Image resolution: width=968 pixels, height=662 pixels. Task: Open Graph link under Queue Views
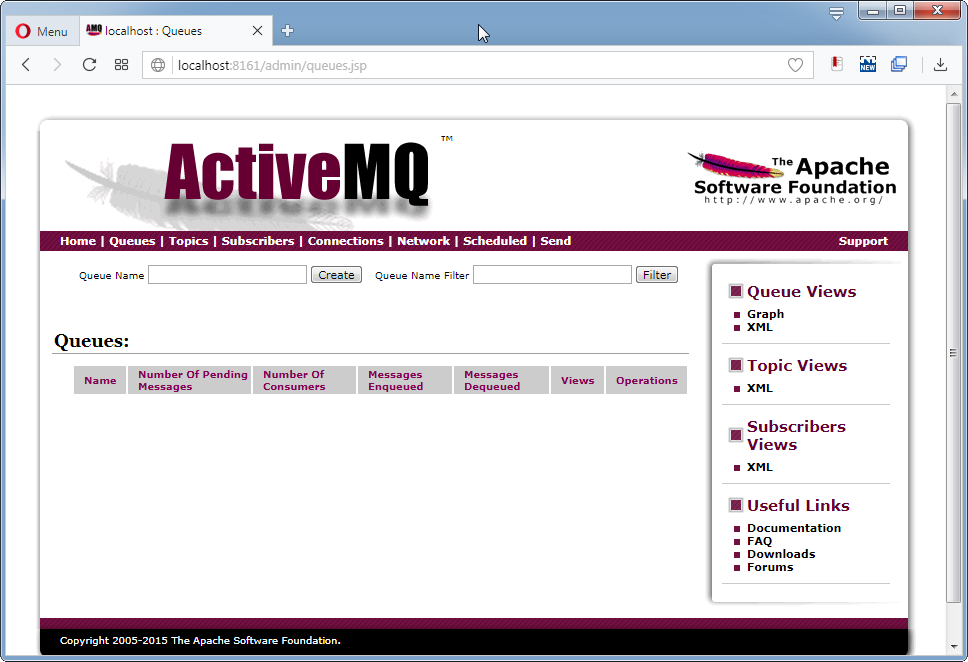tap(766, 314)
